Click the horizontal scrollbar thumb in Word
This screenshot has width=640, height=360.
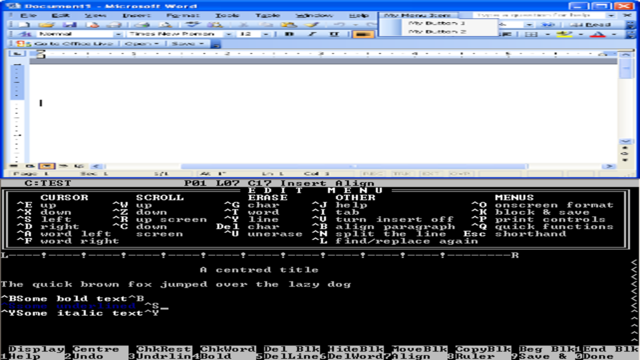click(354, 166)
